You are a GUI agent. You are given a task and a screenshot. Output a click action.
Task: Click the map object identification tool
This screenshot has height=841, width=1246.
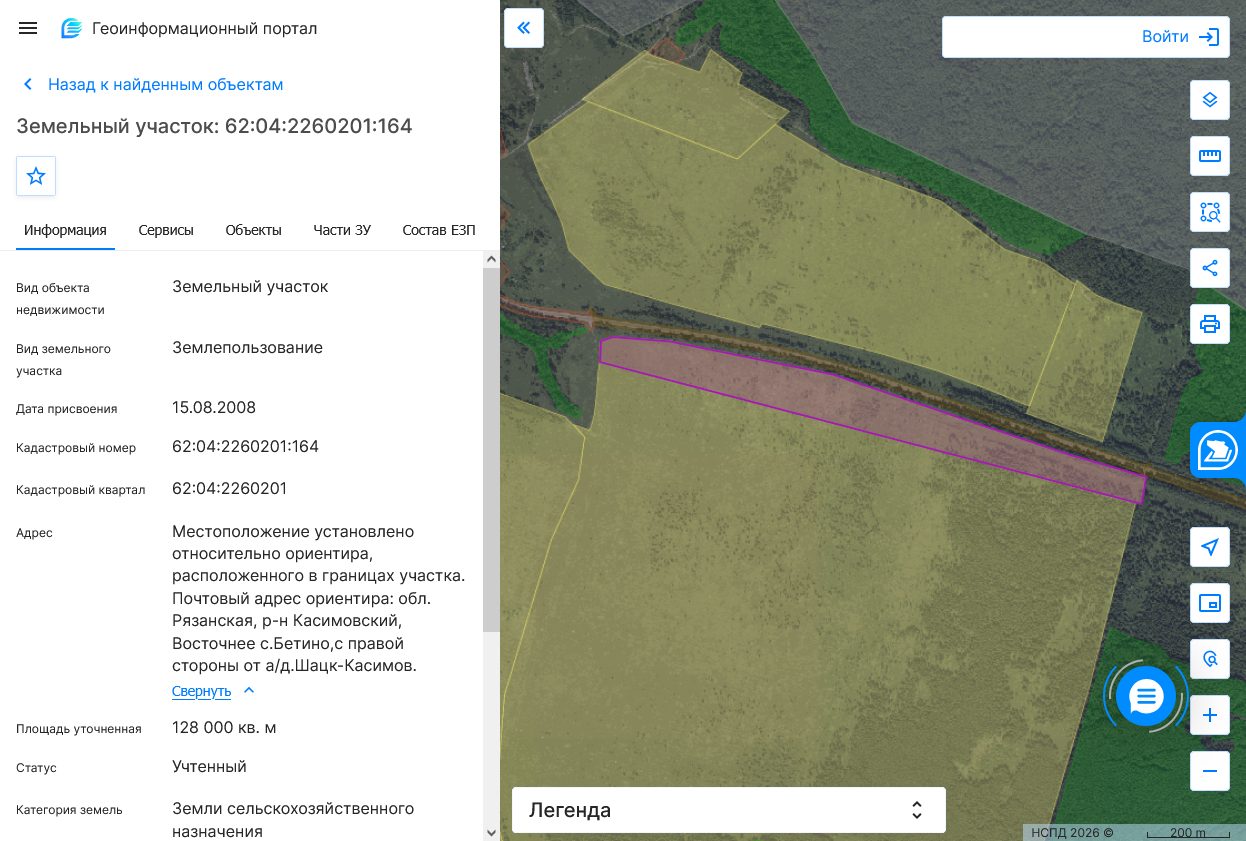point(1210,659)
